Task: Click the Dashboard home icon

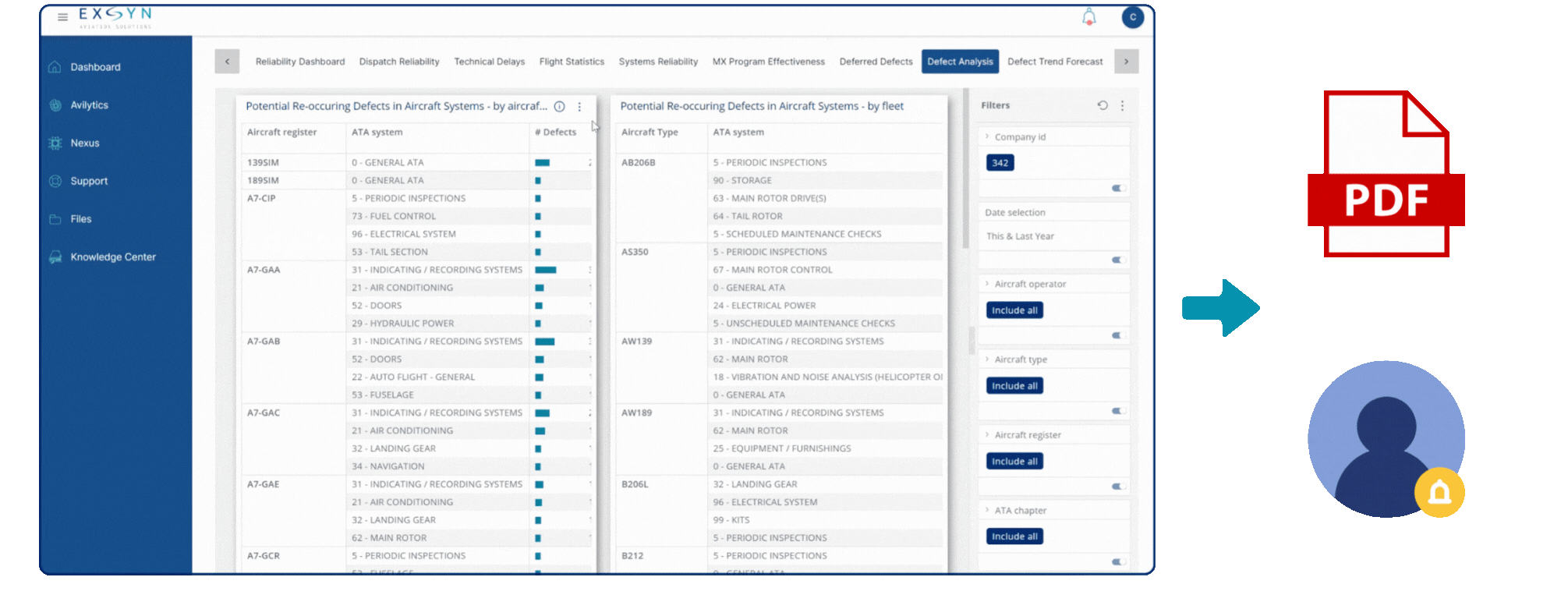Action: 55,67
